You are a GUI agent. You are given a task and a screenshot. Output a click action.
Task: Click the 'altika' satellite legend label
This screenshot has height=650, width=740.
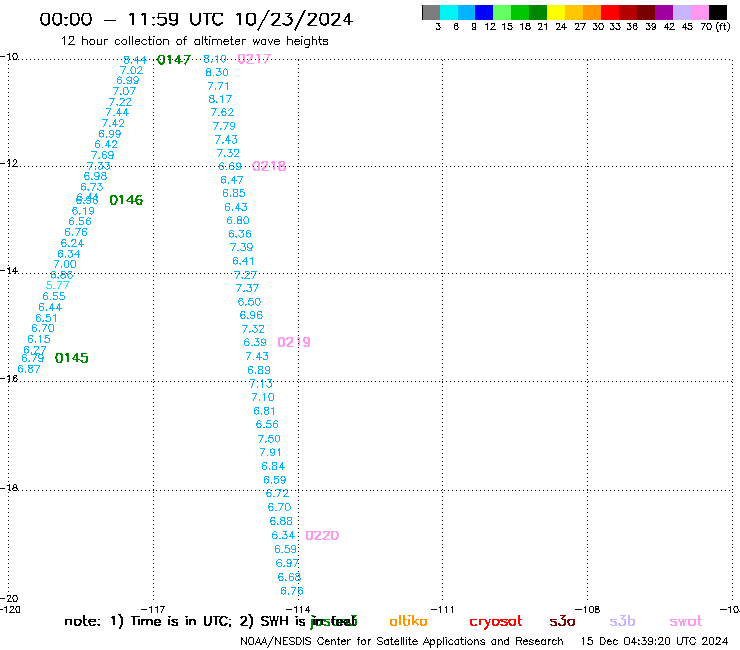408,621
